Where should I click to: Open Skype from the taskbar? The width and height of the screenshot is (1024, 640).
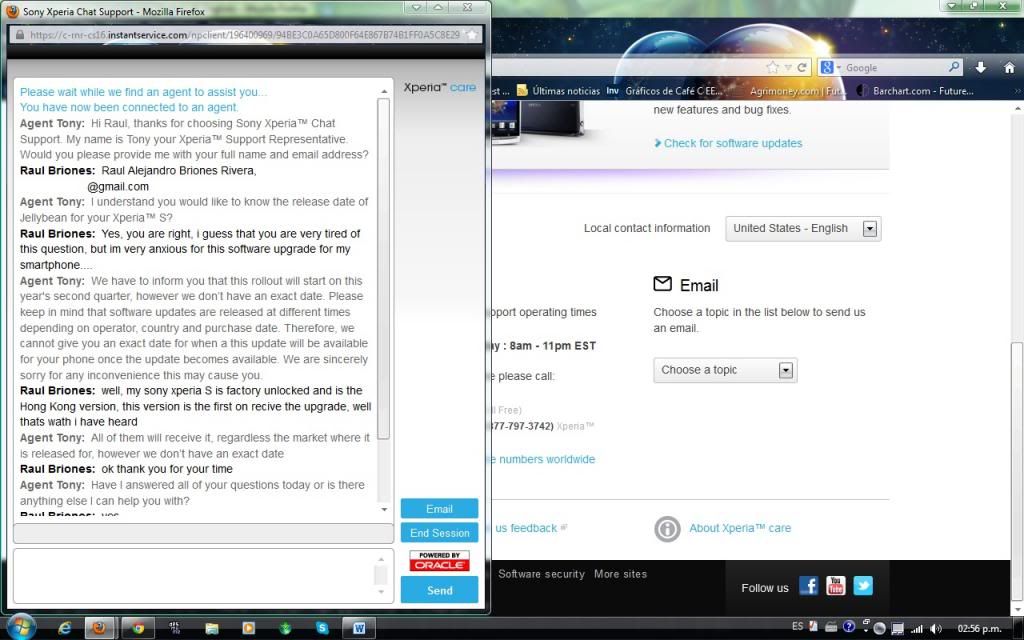321,628
